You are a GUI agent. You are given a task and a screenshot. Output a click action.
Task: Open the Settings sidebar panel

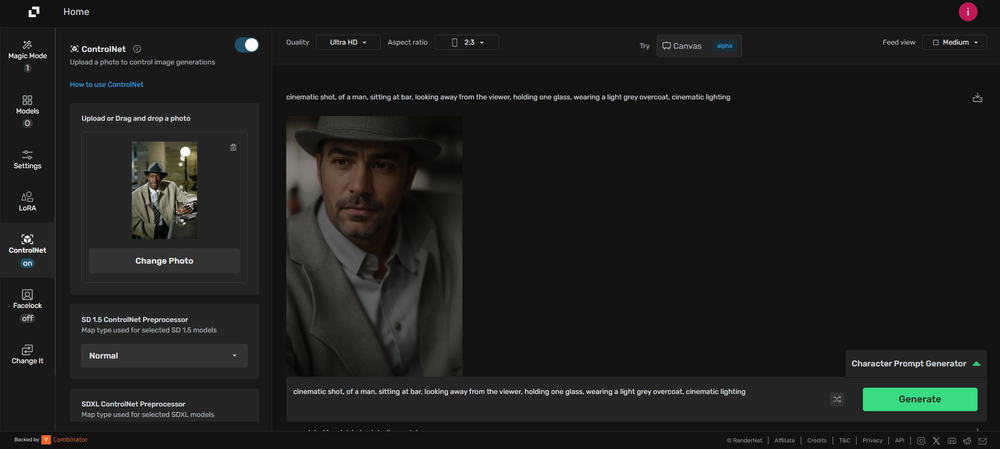27,159
